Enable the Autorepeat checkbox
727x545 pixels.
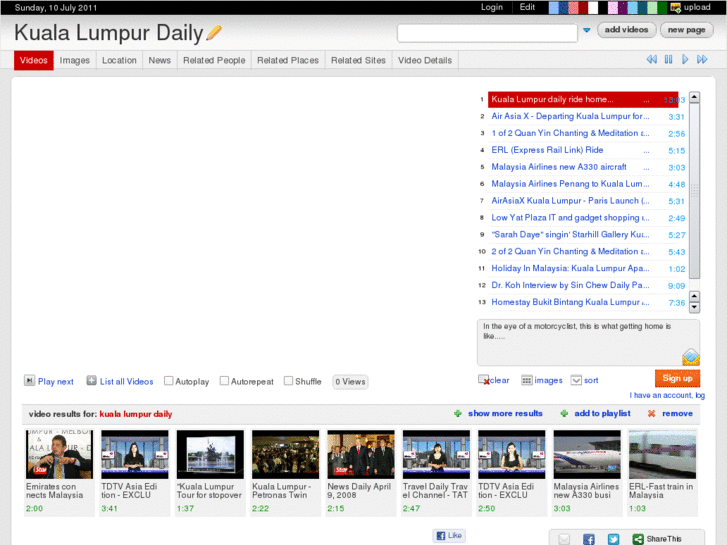pos(224,381)
